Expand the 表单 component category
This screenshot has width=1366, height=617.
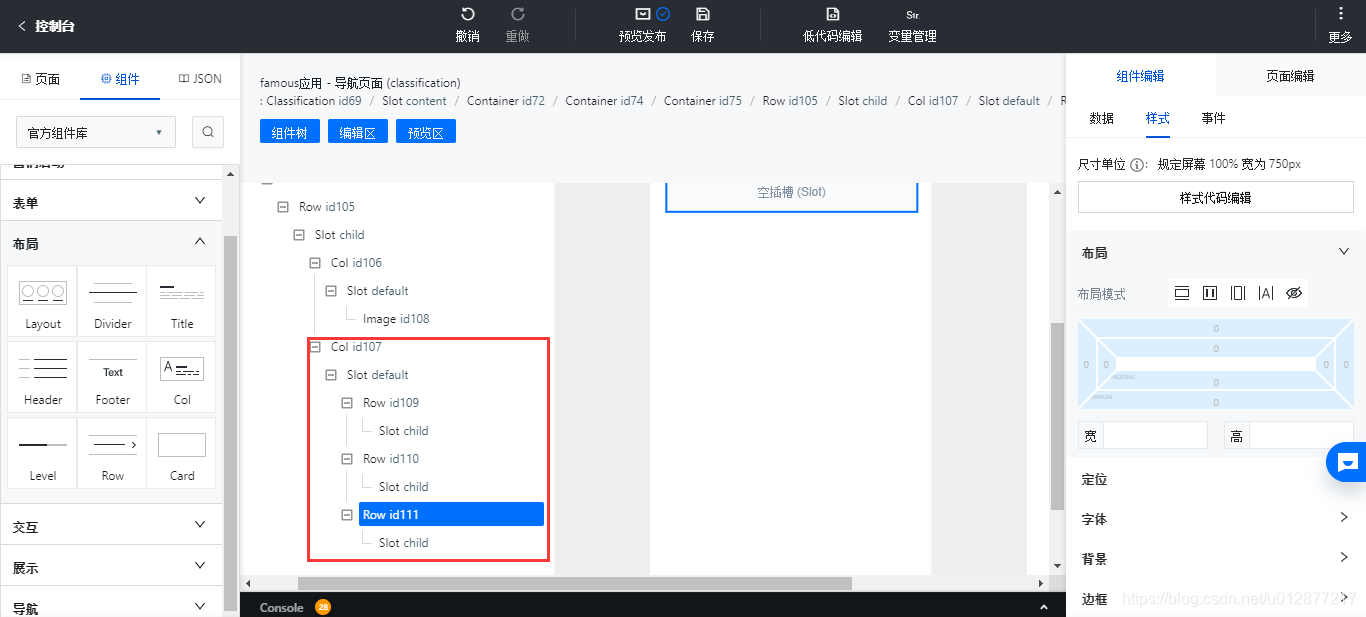pyautogui.click(x=110, y=202)
